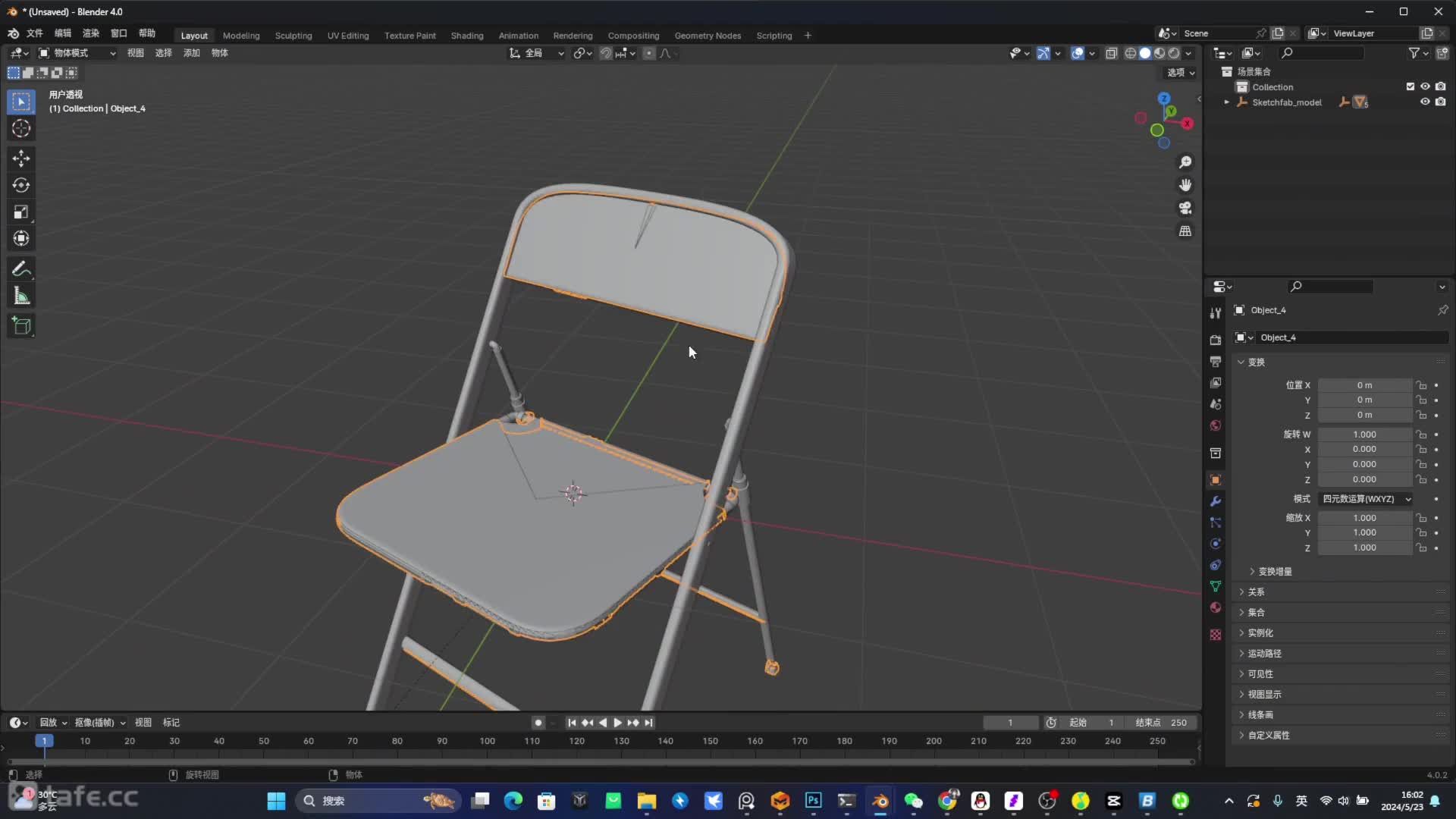Click the end frame 250 field

pyautogui.click(x=1162, y=723)
